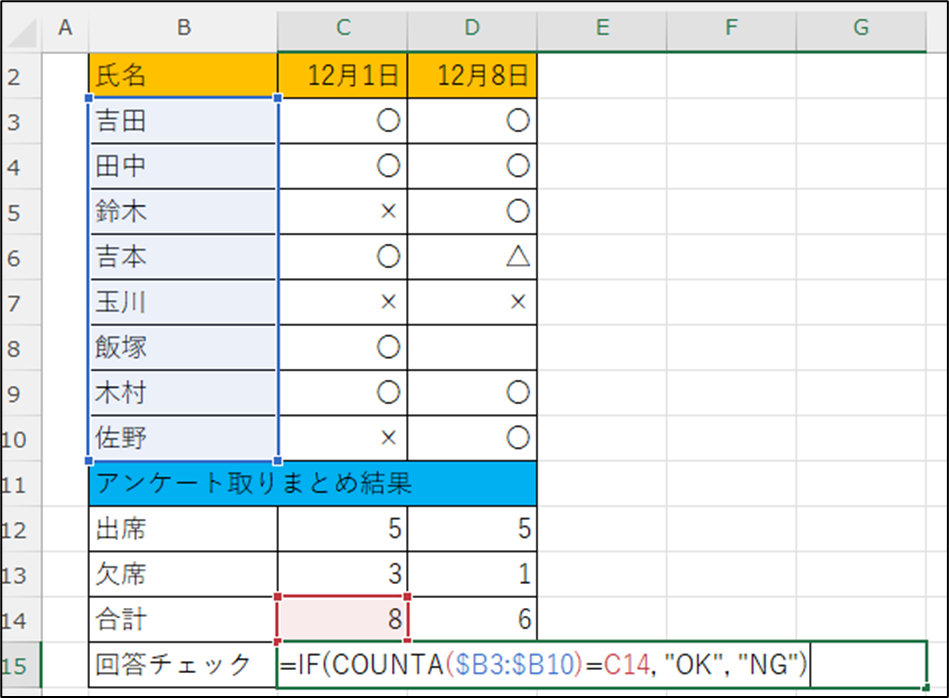Viewport: 949px width, 698px height.
Task: Select 欠席 value 3 under 12月1日
Action: coord(343,574)
